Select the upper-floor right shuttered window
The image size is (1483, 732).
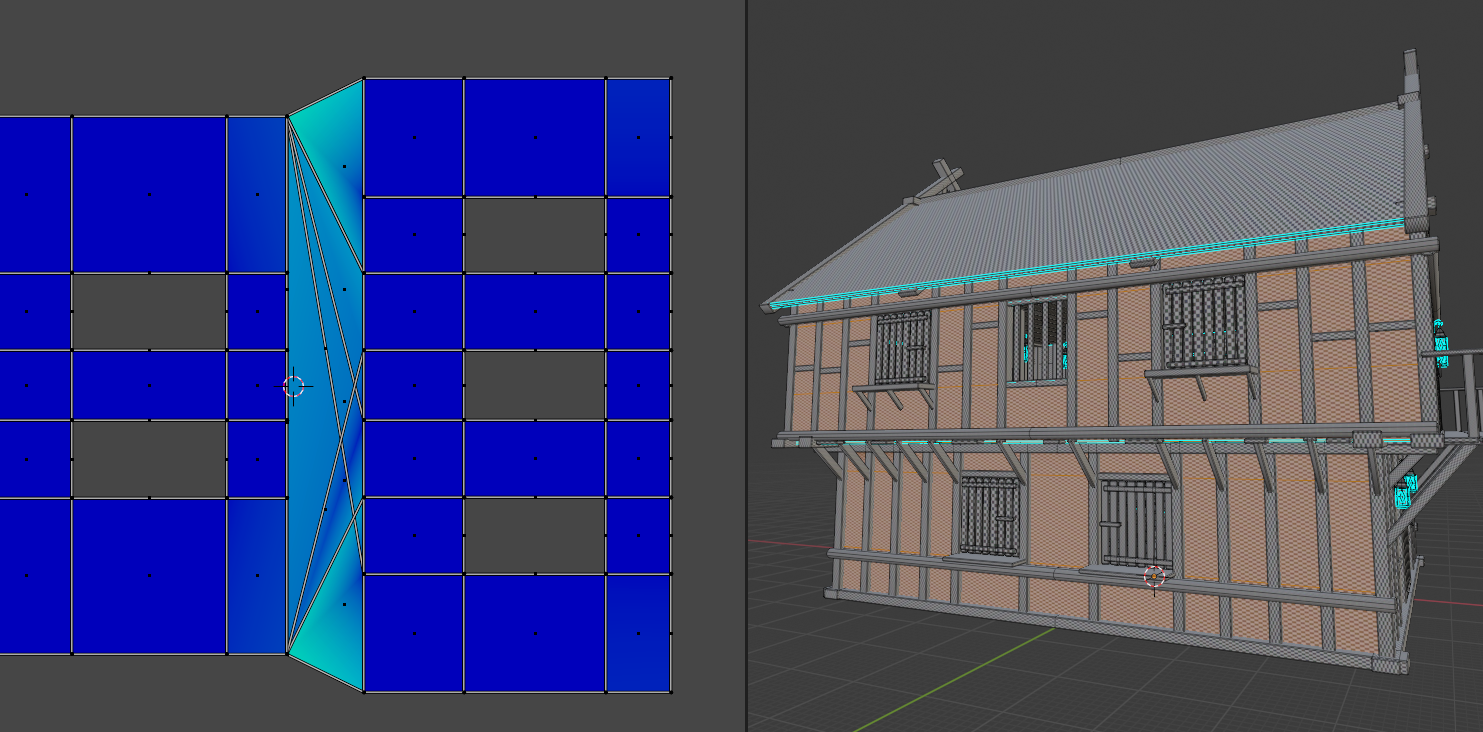[x=1204, y=323]
